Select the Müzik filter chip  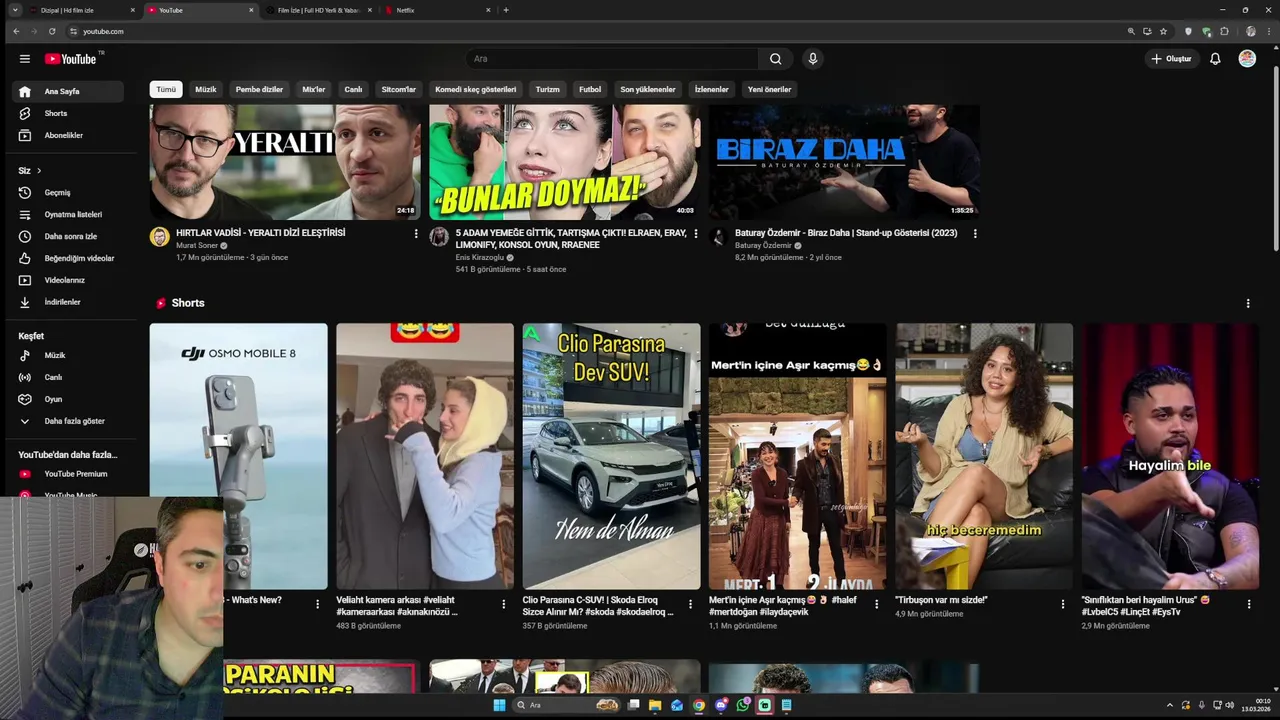206,89
